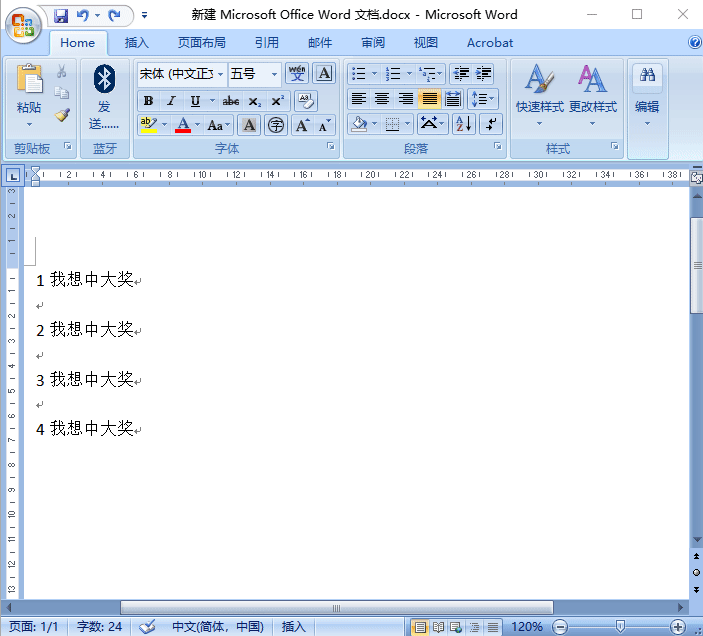Apply subscript formatting
The image size is (703, 636).
[x=255, y=101]
